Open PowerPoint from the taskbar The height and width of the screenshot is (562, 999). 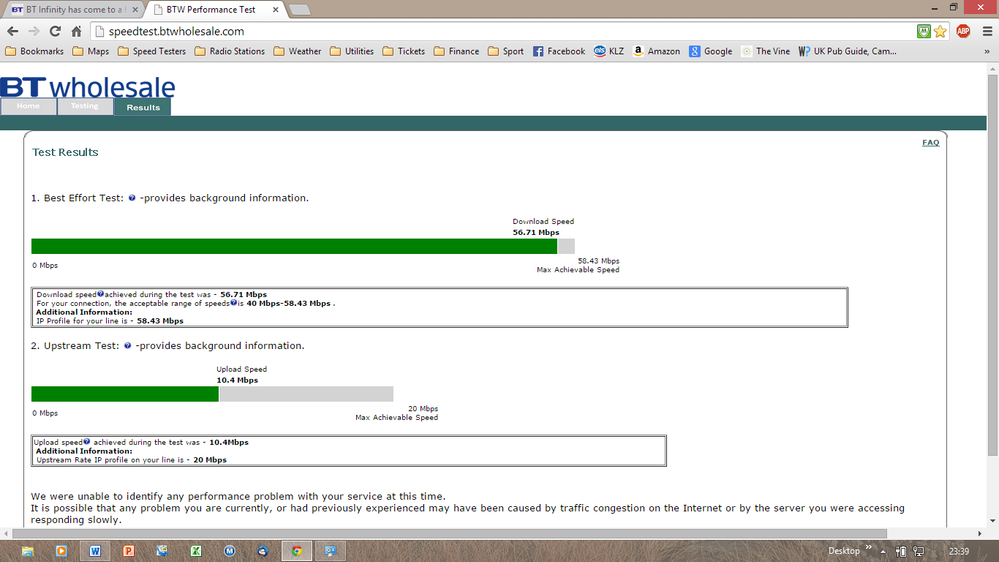click(129, 551)
